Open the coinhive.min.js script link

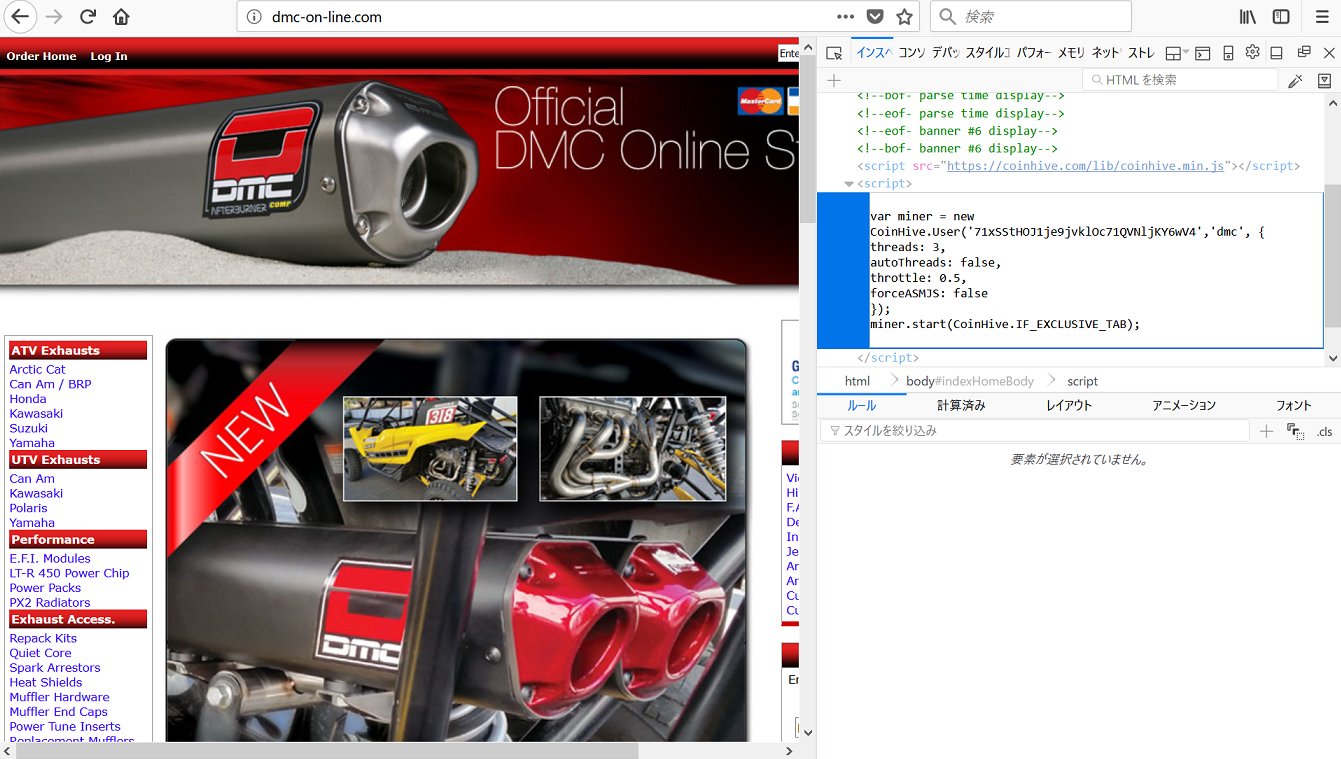point(1086,166)
